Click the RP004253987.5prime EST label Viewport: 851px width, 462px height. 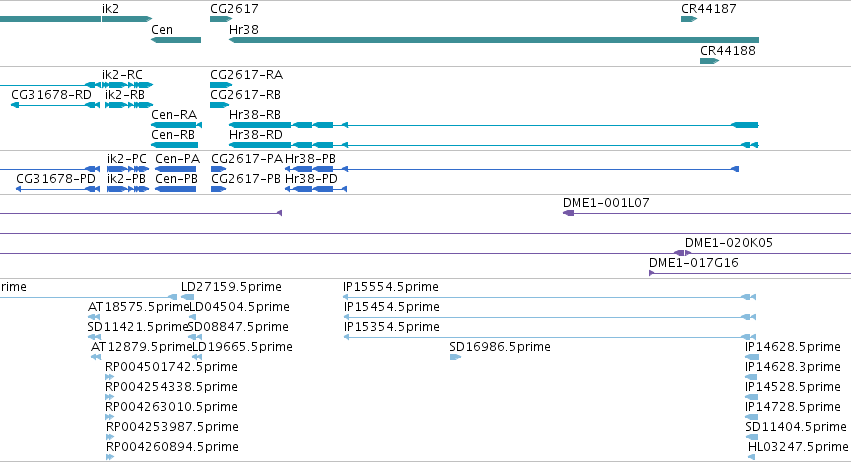pyautogui.click(x=172, y=427)
